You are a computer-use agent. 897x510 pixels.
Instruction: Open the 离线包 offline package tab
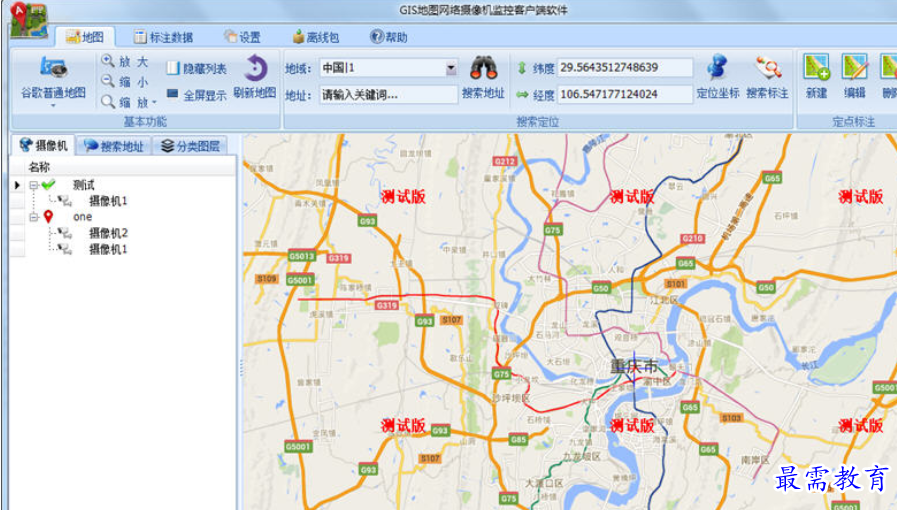(316, 37)
